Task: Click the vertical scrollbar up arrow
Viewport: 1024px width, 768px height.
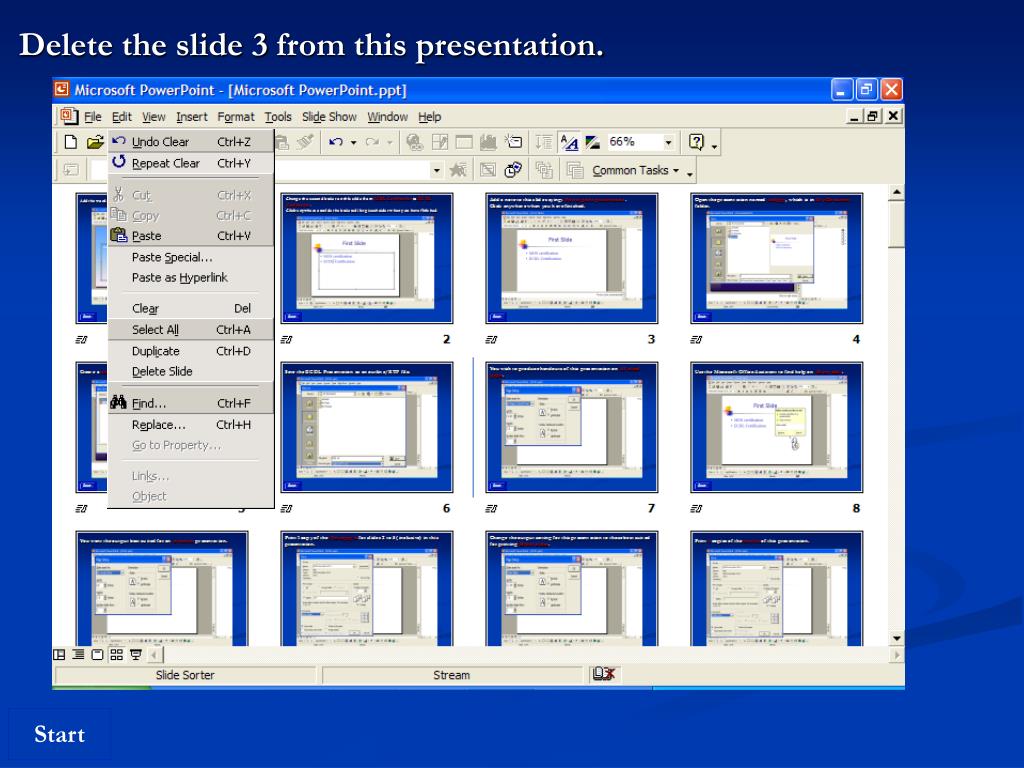Action: pyautogui.click(x=897, y=192)
